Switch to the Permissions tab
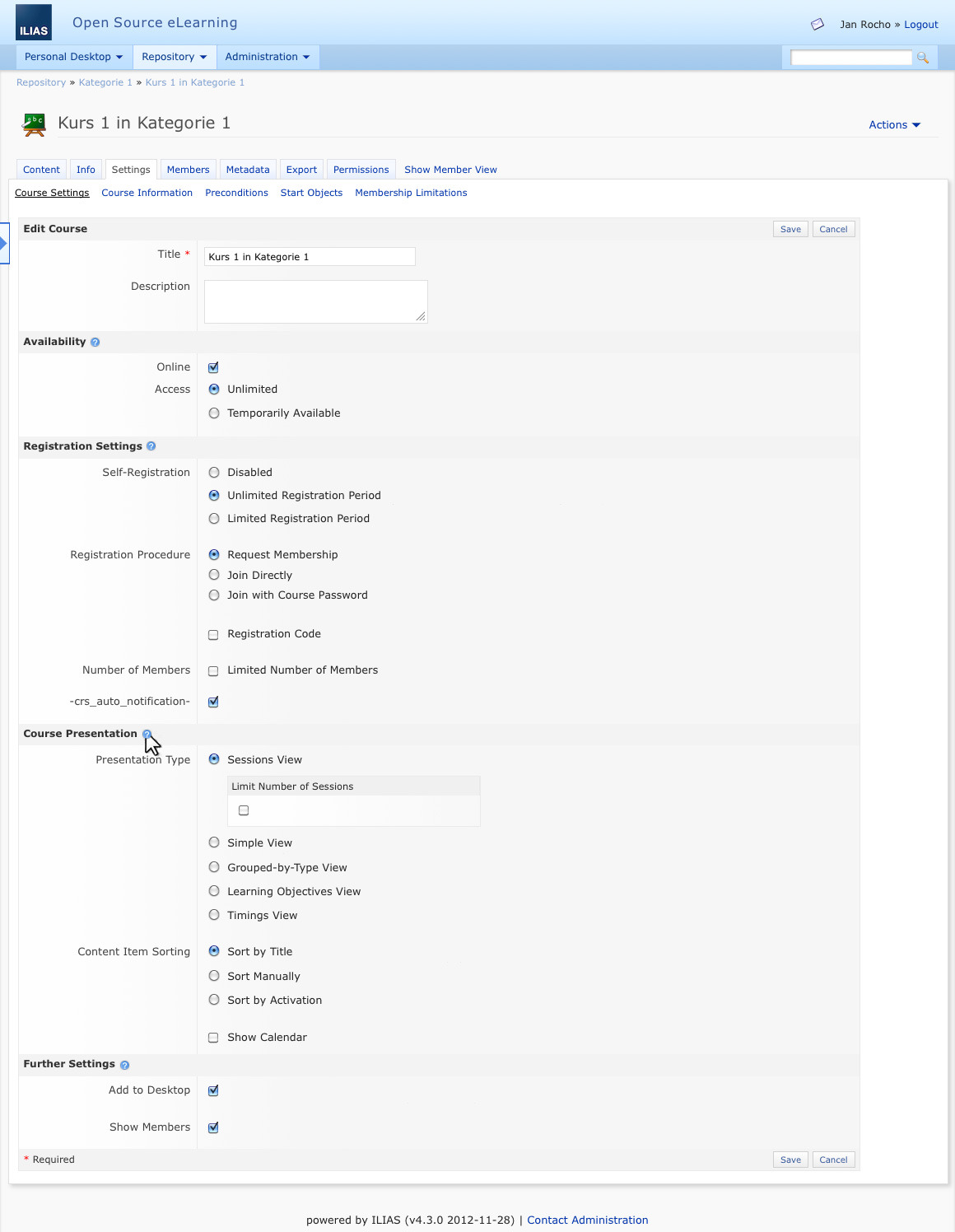955x1232 pixels. [361, 170]
